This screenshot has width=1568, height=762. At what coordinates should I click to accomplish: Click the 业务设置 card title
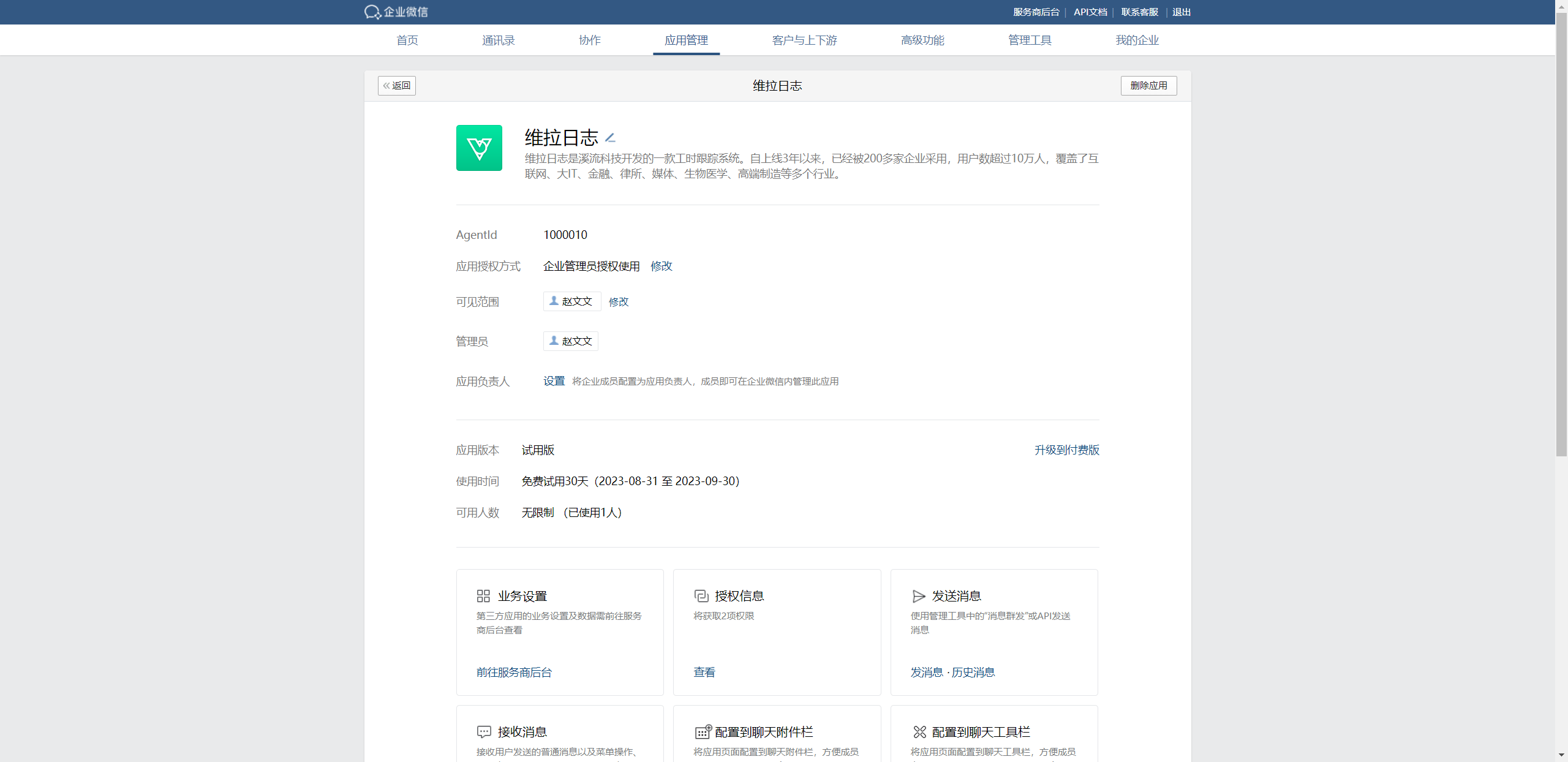pyautogui.click(x=522, y=596)
